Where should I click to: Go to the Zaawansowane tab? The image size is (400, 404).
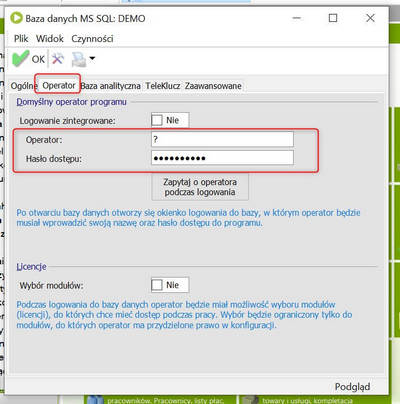(213, 86)
